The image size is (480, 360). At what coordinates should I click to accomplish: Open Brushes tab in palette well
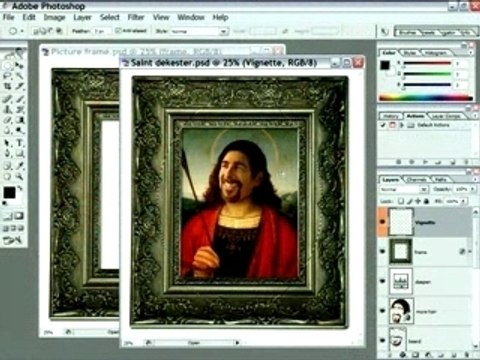[407, 32]
